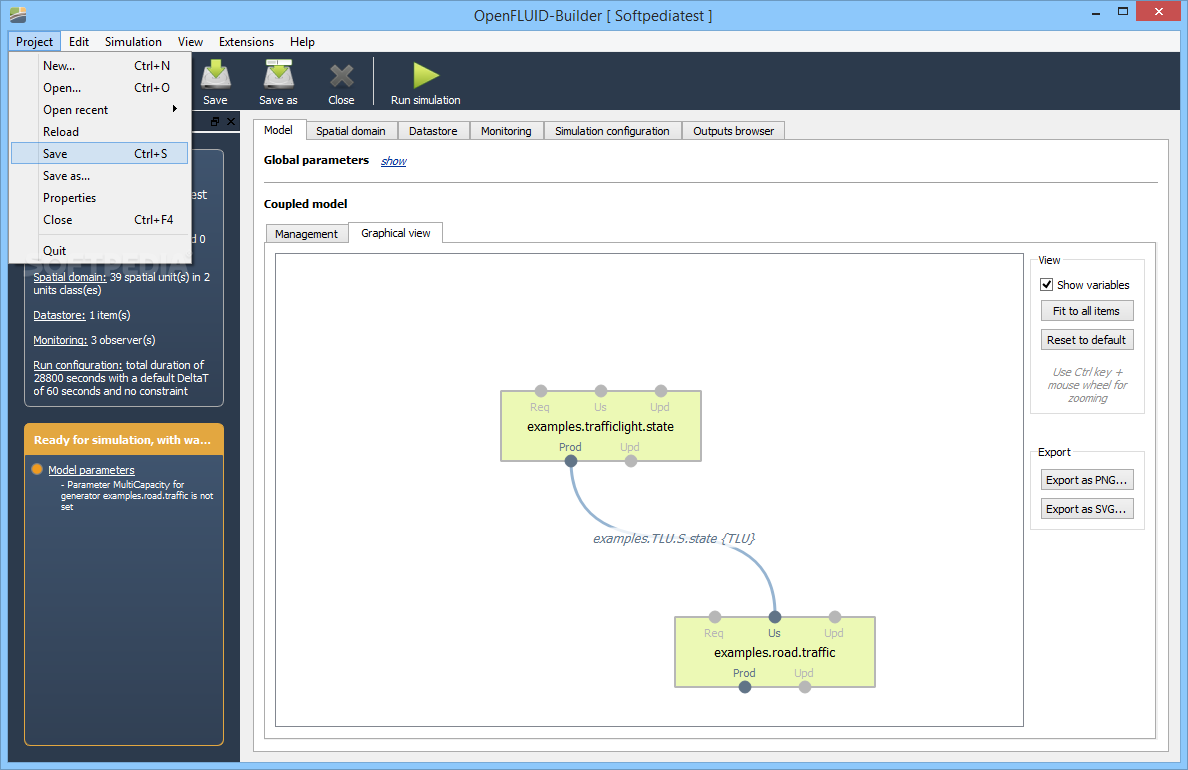Click 'Ready for simulation, with wa...' header

point(123,440)
